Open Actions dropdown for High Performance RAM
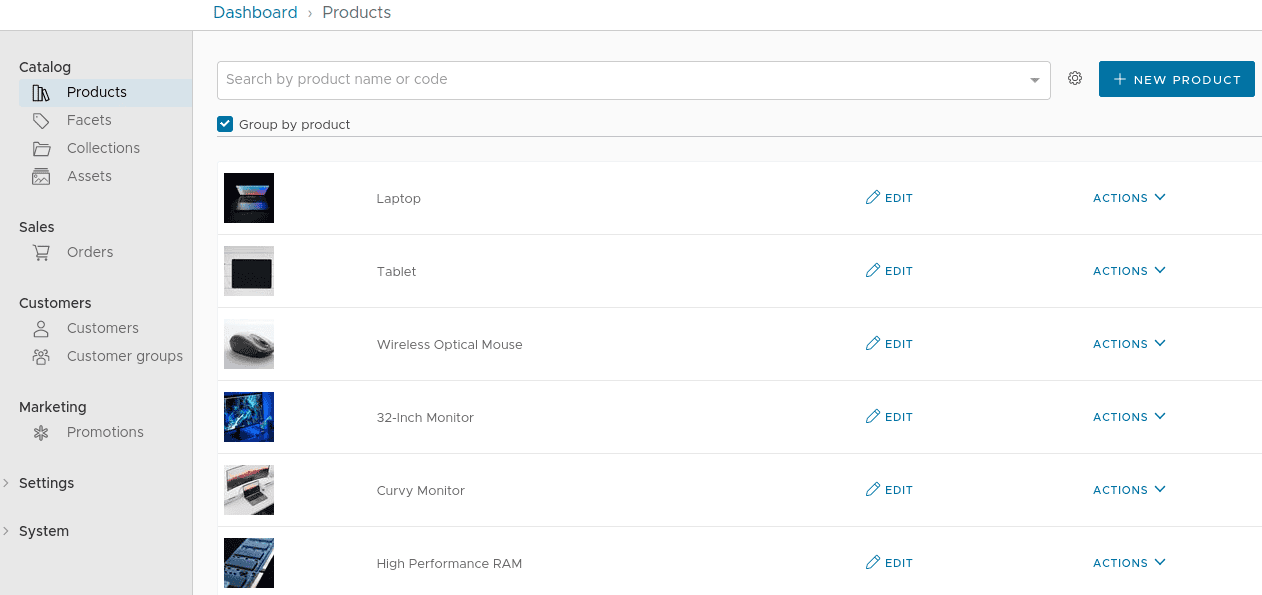The height and width of the screenshot is (595, 1262). point(1129,563)
